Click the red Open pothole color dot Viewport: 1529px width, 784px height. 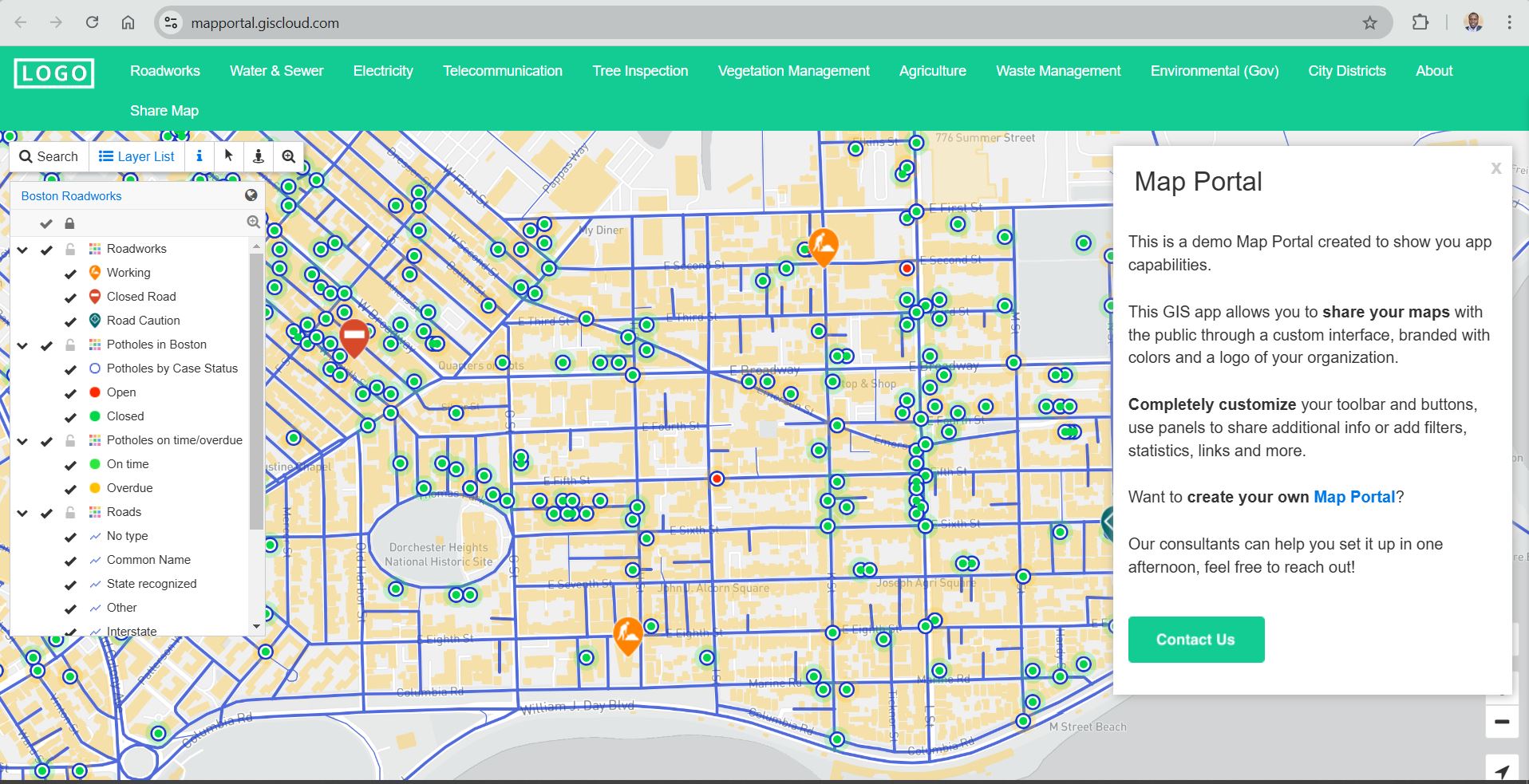tap(94, 392)
